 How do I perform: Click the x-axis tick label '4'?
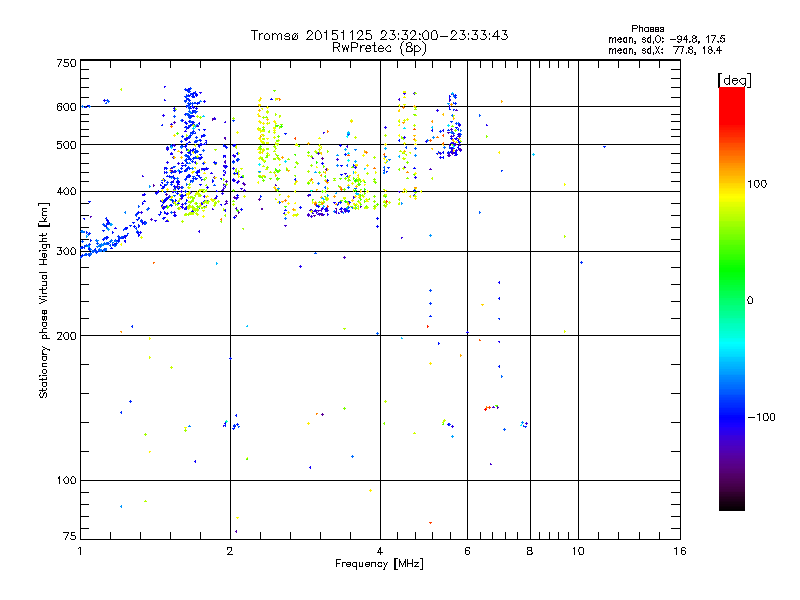pos(380,551)
